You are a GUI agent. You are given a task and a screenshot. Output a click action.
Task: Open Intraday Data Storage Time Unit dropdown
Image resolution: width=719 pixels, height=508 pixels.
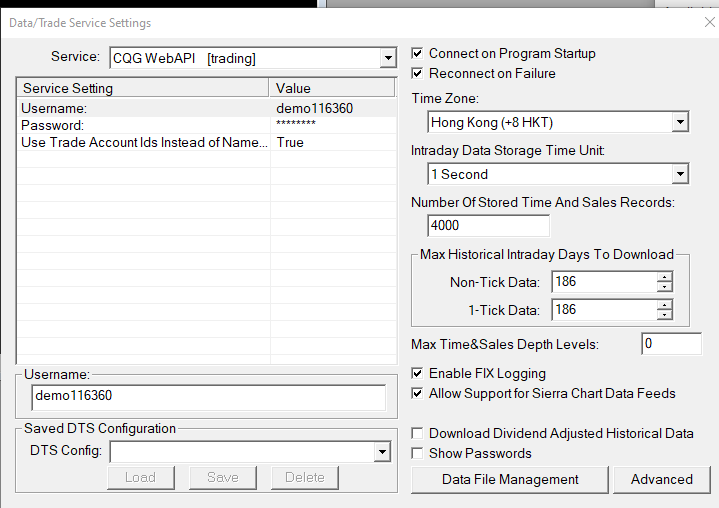[x=680, y=174]
